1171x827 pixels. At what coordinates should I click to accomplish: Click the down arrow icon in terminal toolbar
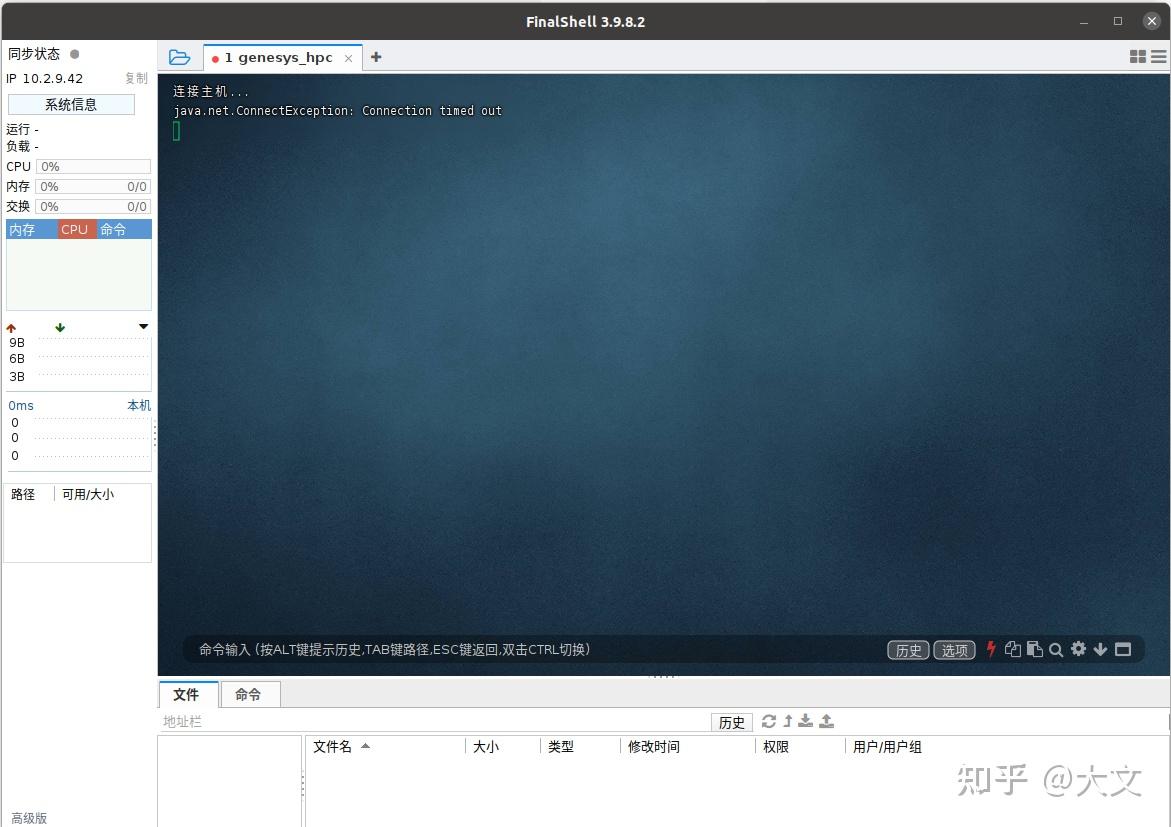coord(1100,649)
